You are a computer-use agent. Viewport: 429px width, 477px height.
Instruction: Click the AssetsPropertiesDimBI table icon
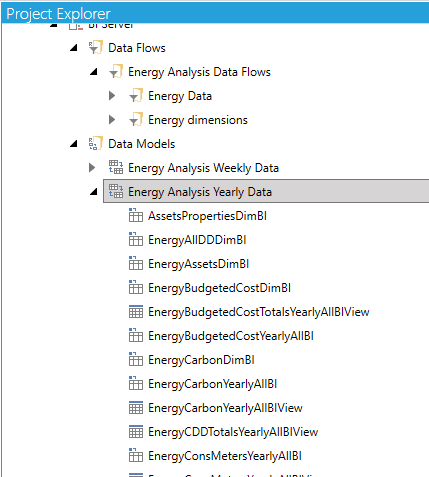click(x=136, y=215)
